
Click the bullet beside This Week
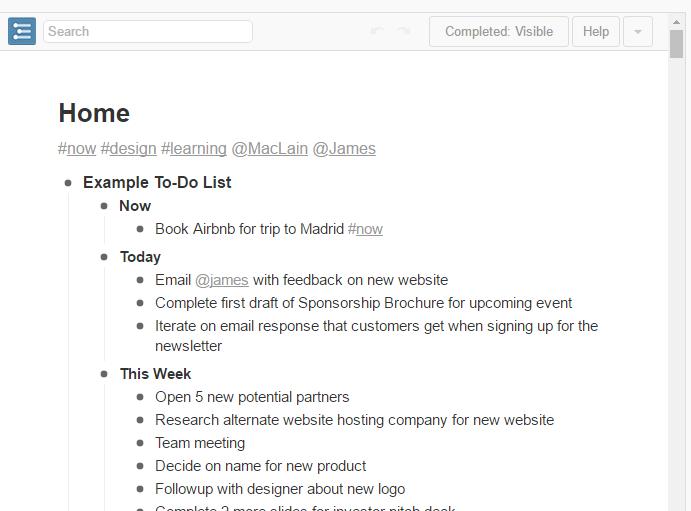[104, 374]
